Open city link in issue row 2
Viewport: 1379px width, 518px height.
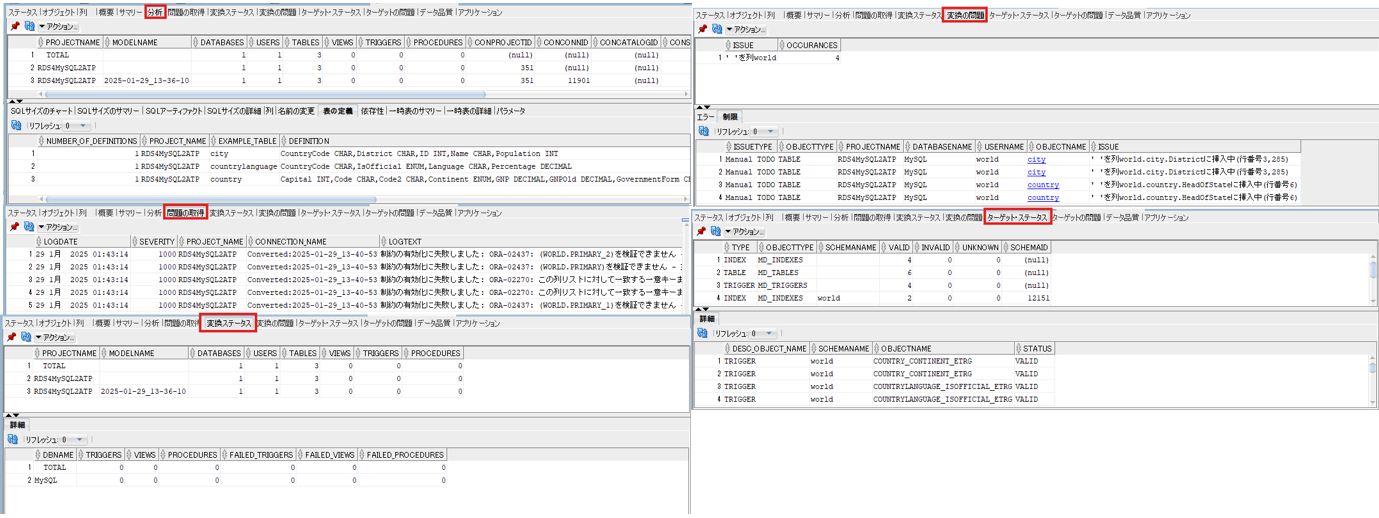pyautogui.click(x=1036, y=172)
